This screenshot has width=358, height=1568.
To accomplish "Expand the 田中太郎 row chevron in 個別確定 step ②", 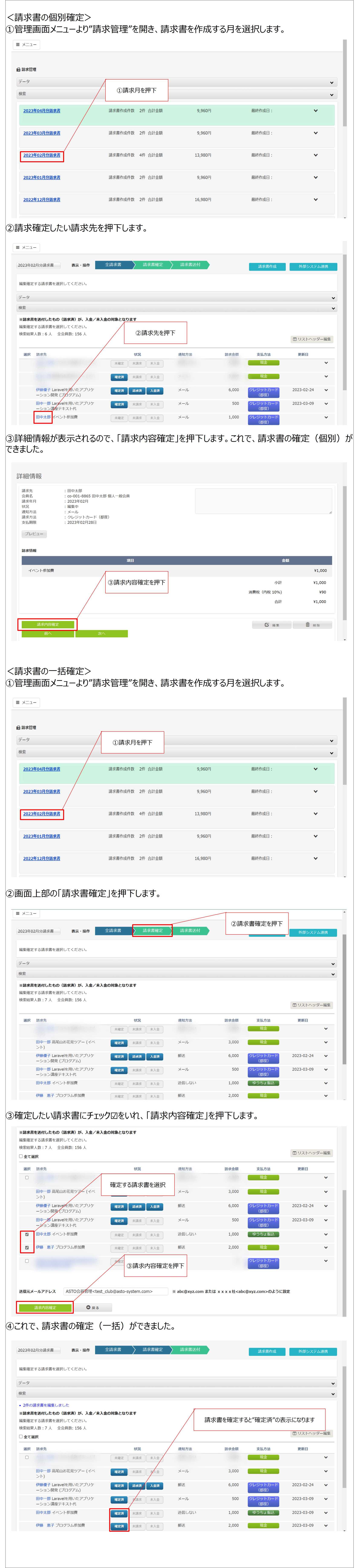I will 326,417.
